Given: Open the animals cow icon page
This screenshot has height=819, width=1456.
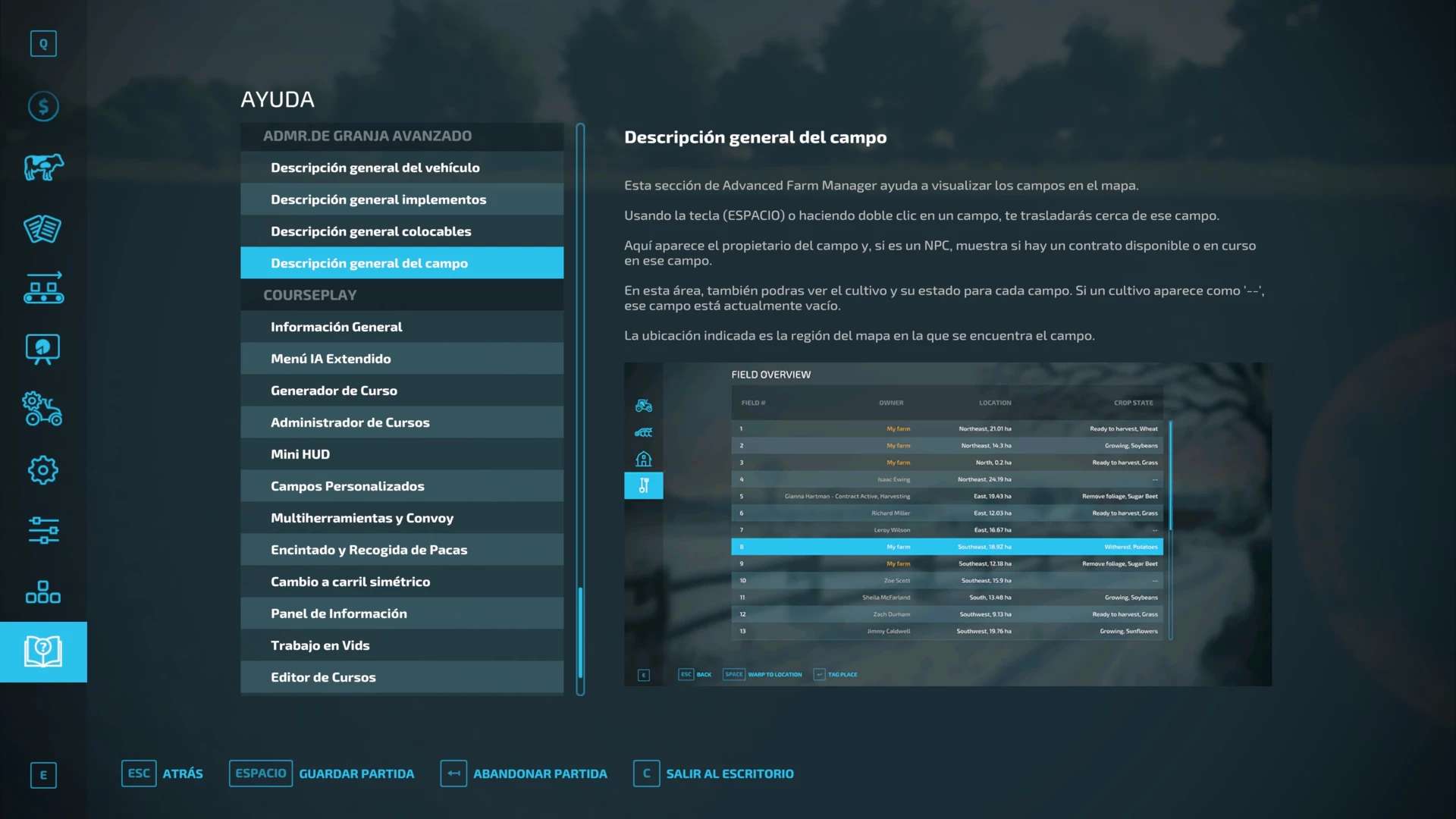Looking at the screenshot, I should click(x=43, y=167).
